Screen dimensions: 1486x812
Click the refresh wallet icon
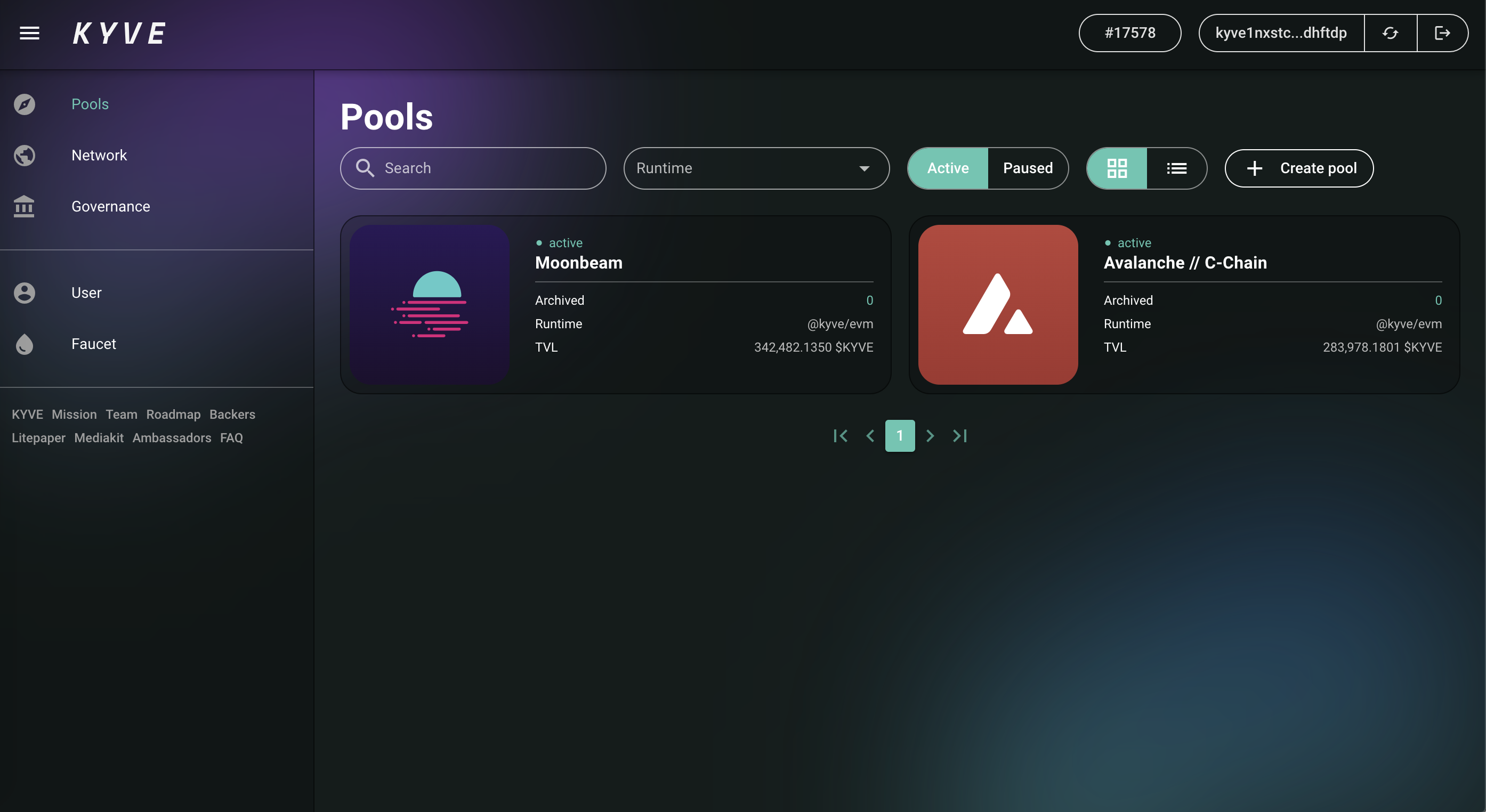coord(1390,33)
